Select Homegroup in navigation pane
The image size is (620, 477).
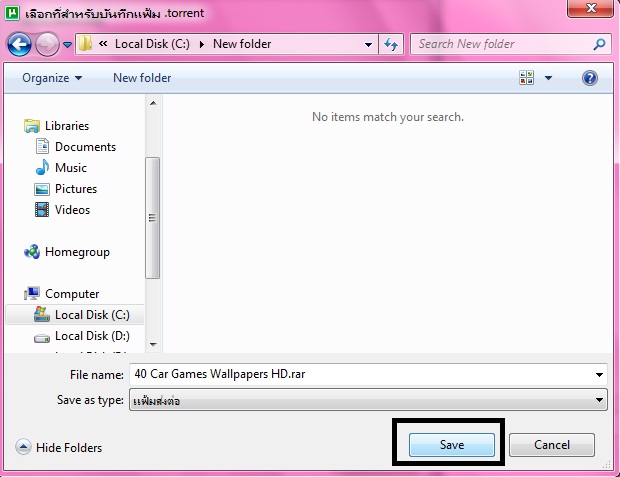77,252
